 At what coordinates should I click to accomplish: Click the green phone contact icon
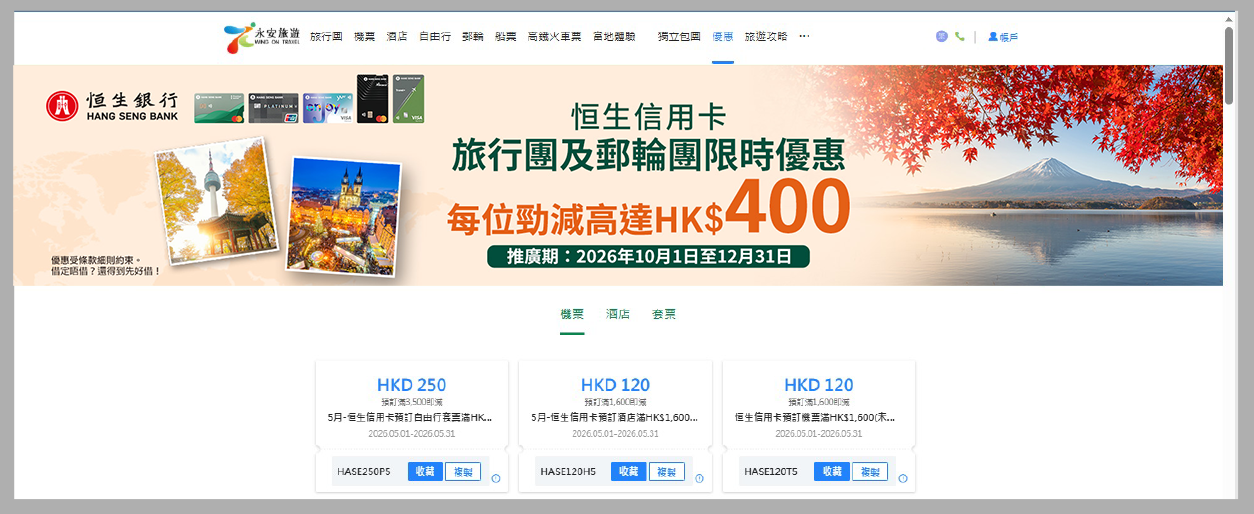tap(960, 36)
